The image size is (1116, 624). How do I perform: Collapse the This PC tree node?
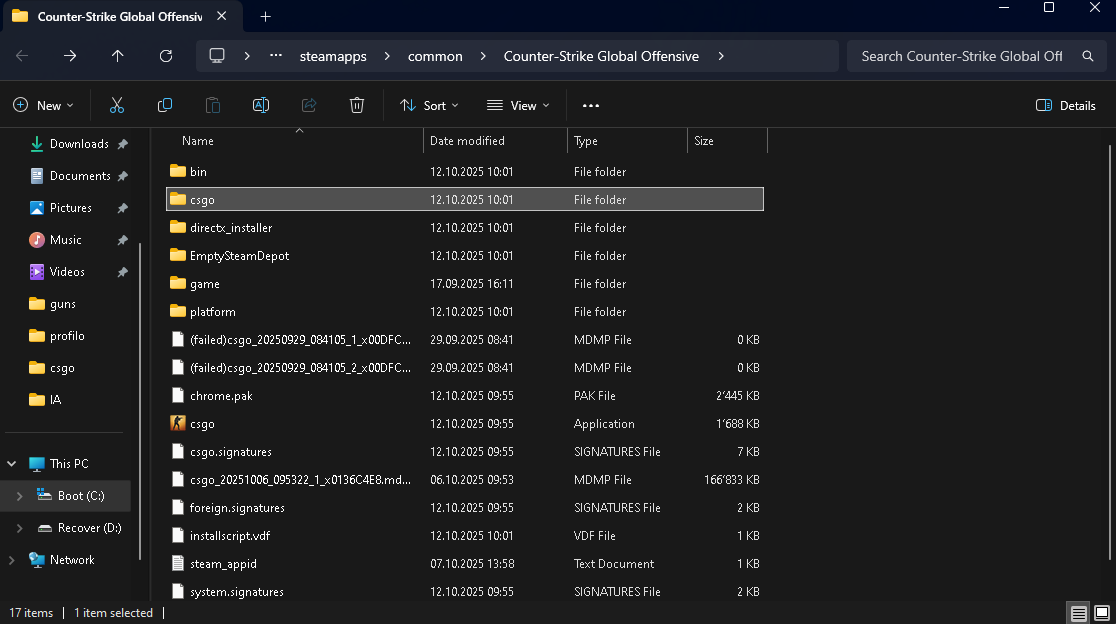pyautogui.click(x=12, y=464)
